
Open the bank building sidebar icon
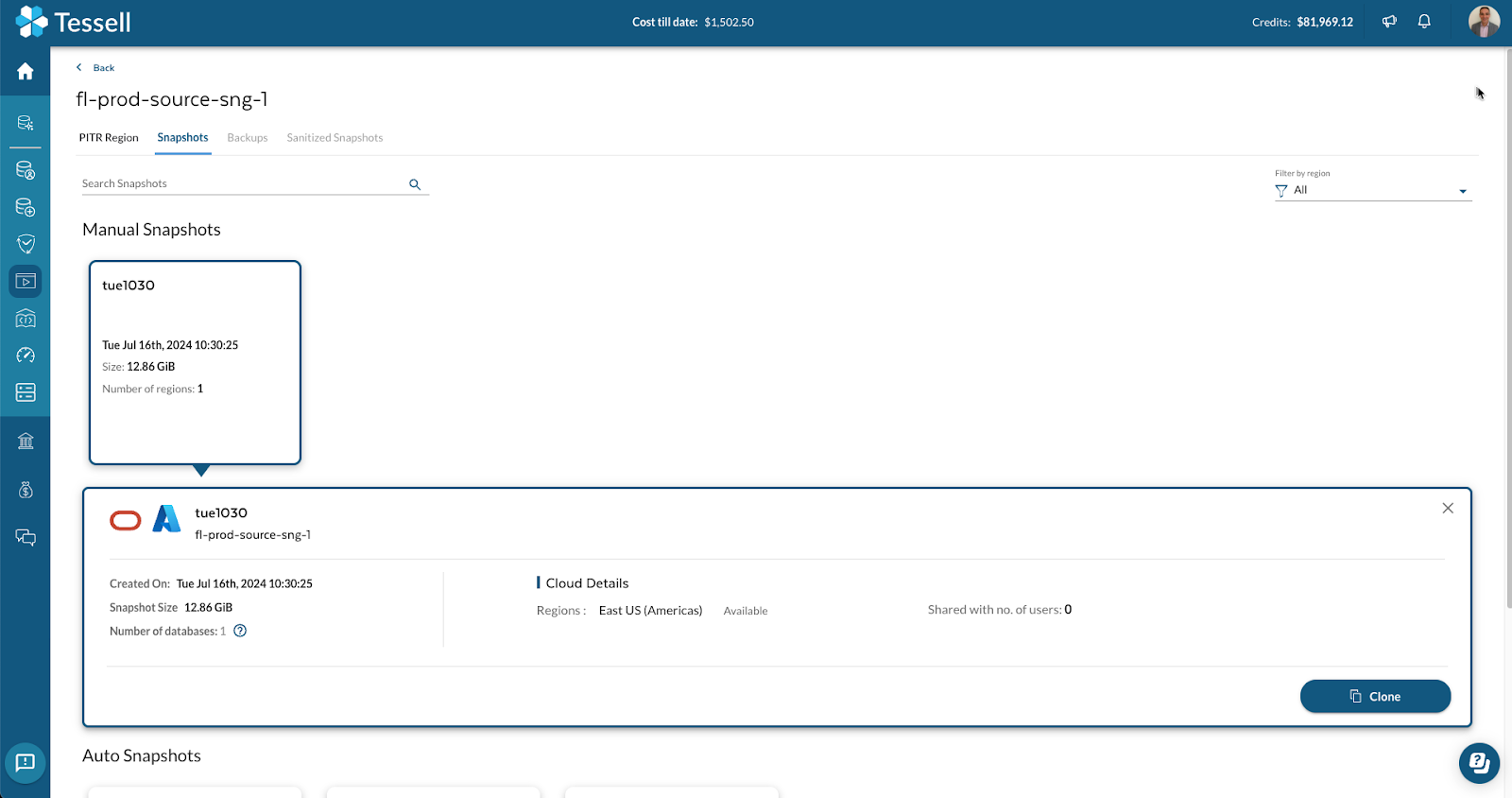[x=26, y=442]
